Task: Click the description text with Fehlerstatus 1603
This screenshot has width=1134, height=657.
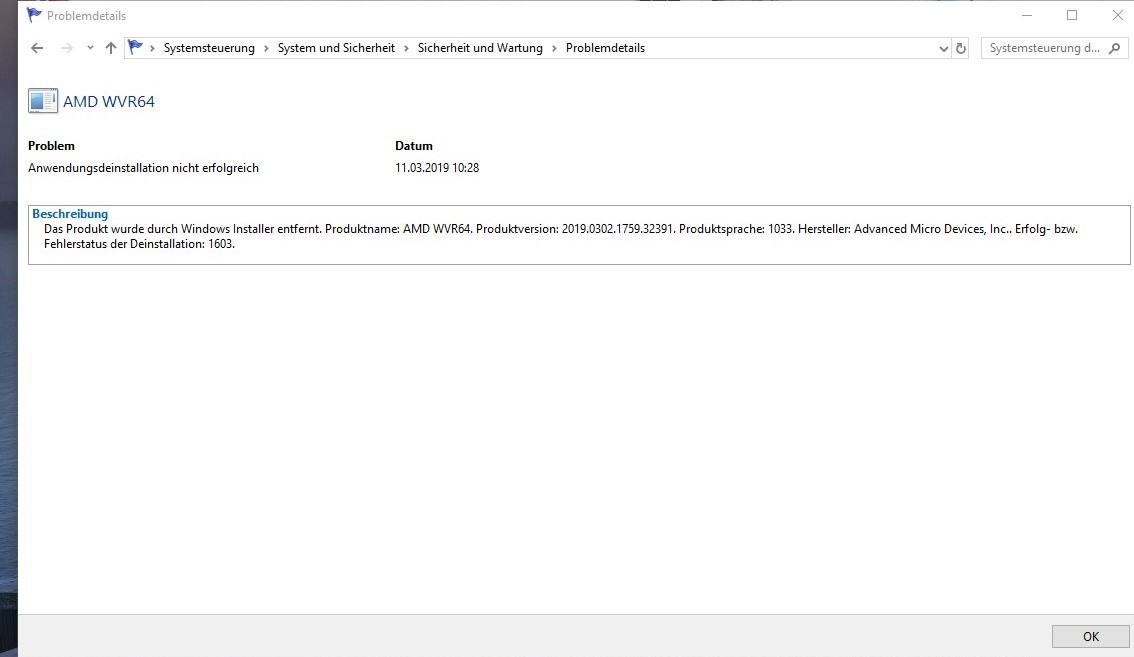Action: (x=560, y=236)
